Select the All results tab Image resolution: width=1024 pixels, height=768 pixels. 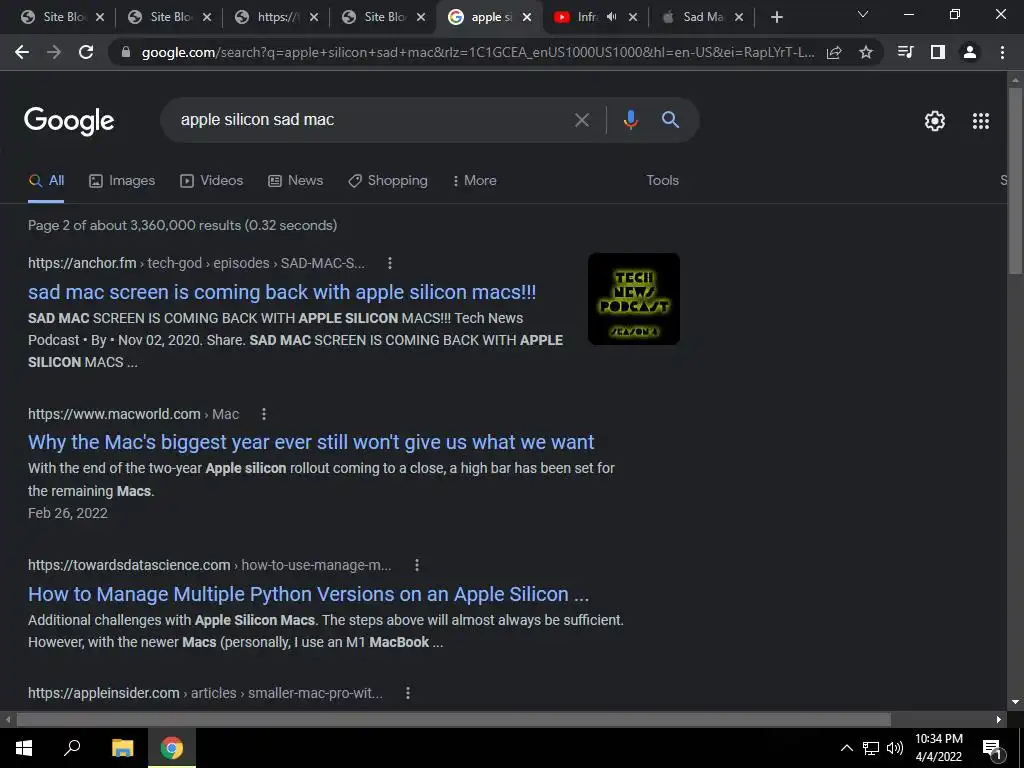coord(46,180)
